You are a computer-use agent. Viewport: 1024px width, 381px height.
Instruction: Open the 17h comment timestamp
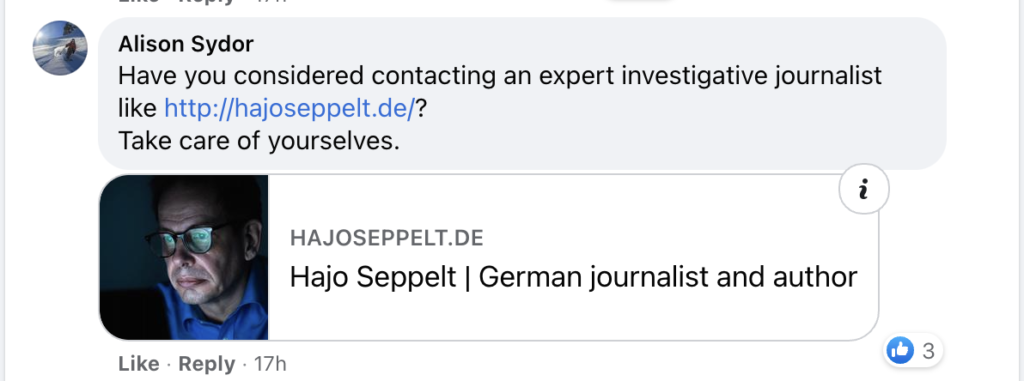(x=270, y=363)
